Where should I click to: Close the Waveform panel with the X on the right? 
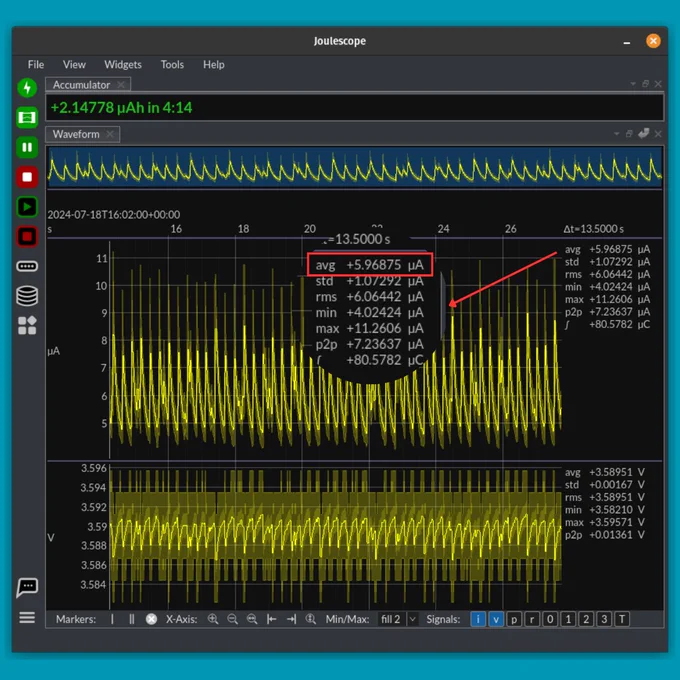tap(658, 134)
